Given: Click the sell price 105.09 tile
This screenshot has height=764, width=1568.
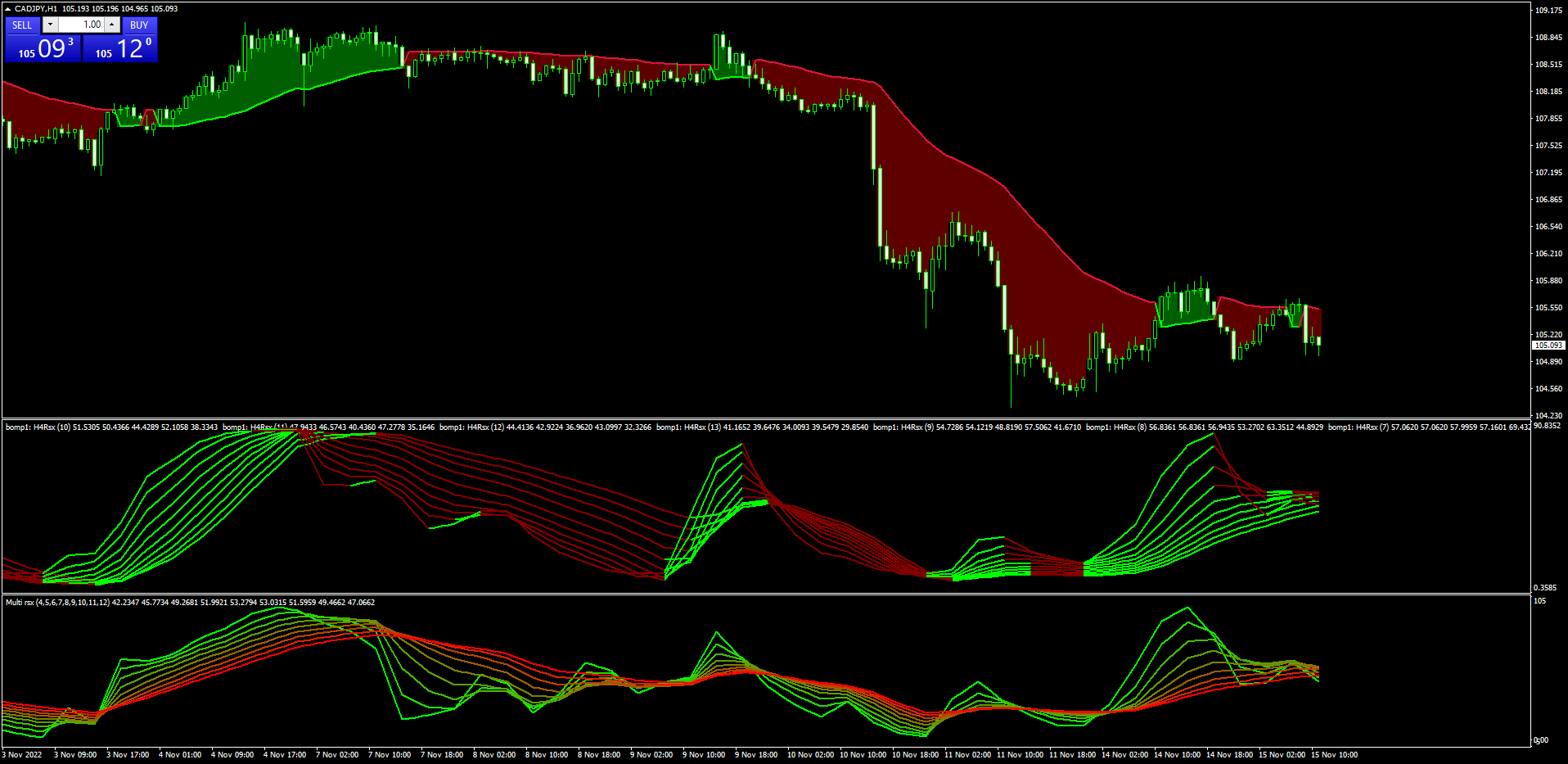Looking at the screenshot, I should point(43,48).
